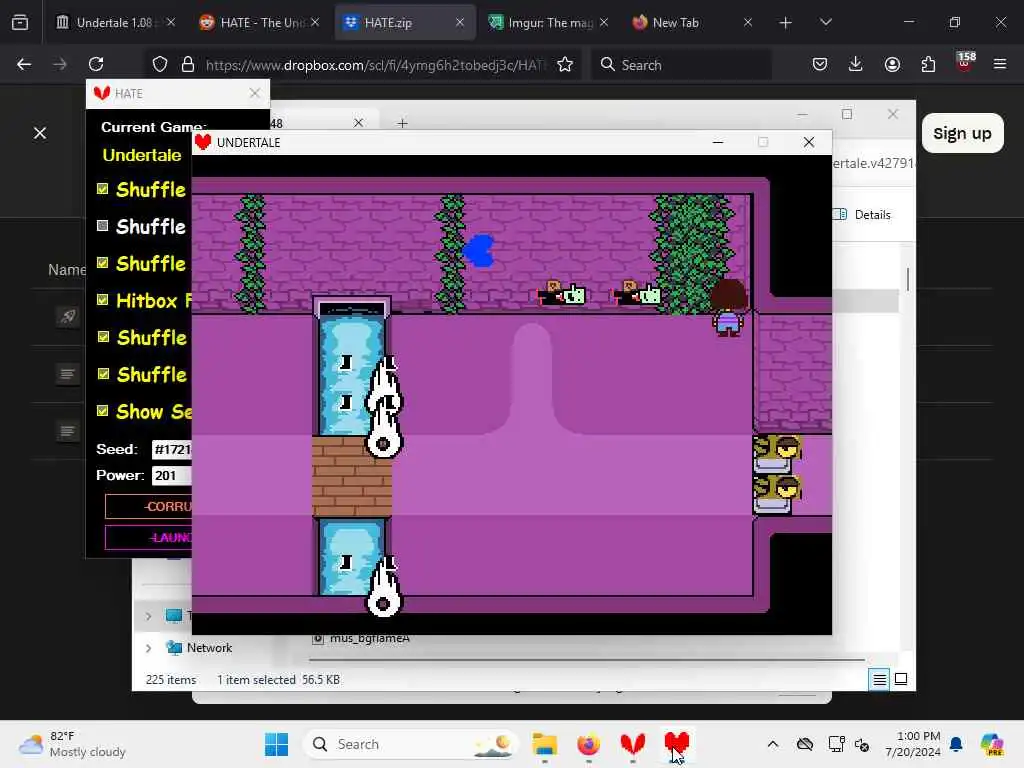1024x768 pixels.
Task: Click the LAUNCH button in HATE
Action: click(149, 537)
